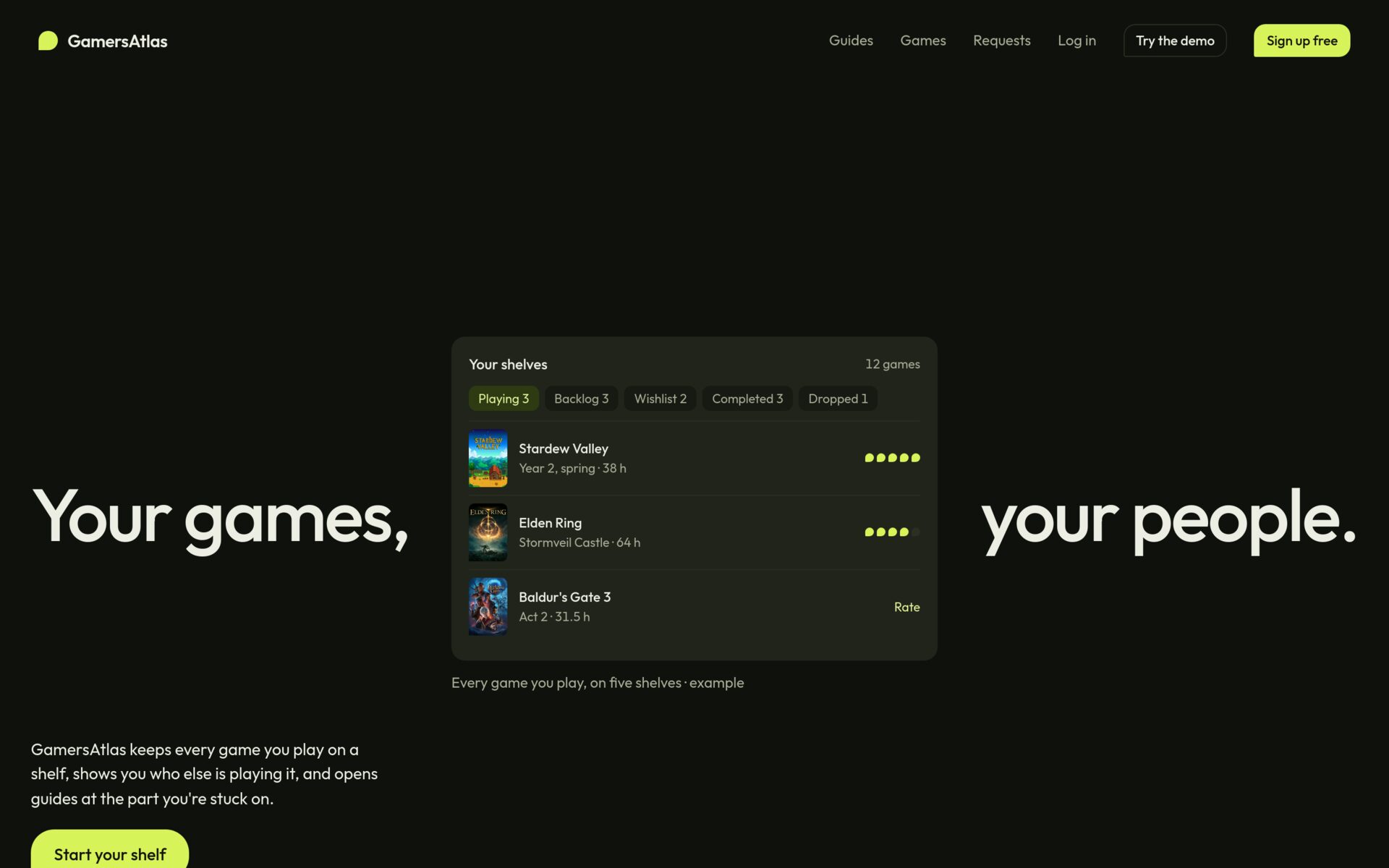Open the Baldur's Gate 3 game title
This screenshot has width=1389, height=868.
[x=564, y=597]
